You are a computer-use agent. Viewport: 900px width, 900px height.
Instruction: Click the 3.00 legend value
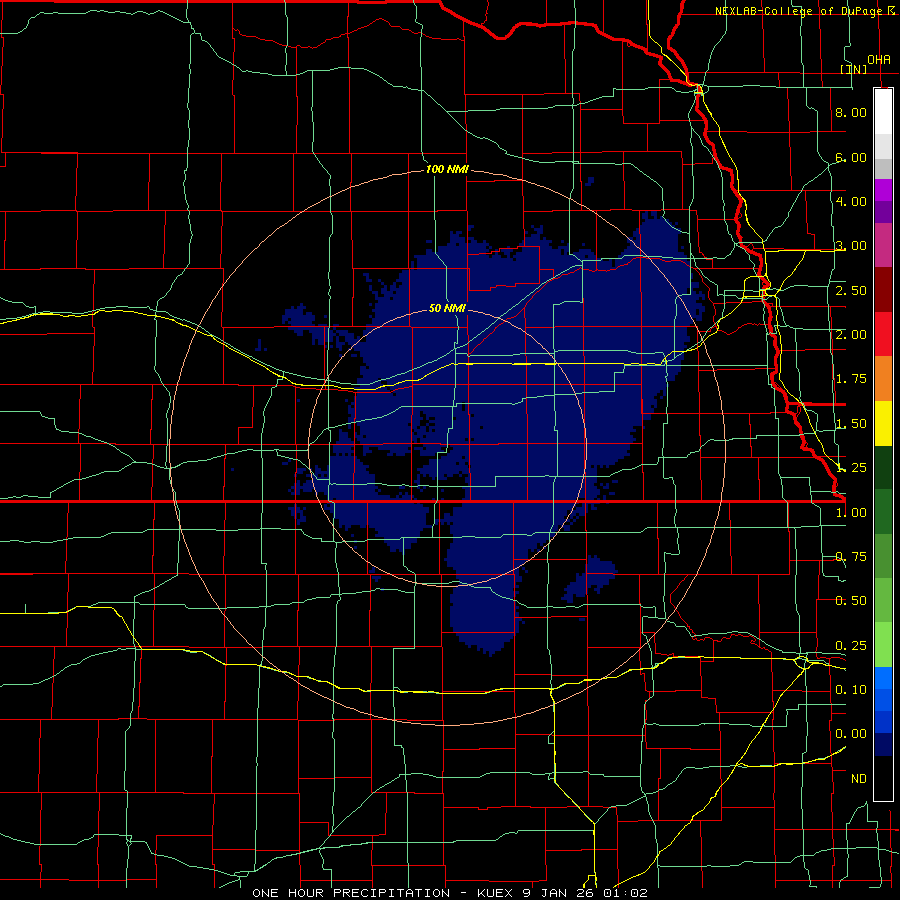pos(851,246)
